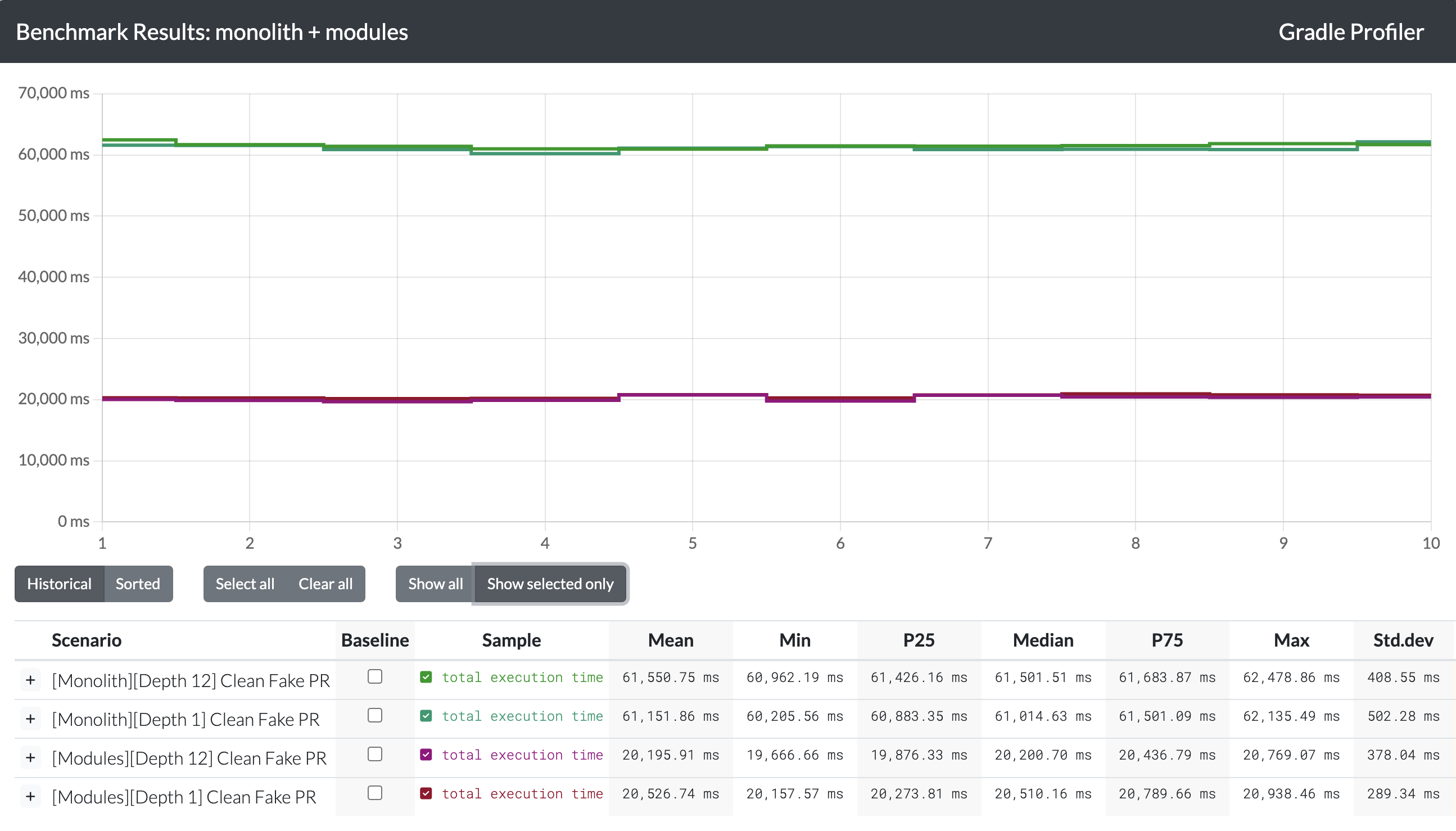This screenshot has height=831, width=1456.
Task: Uncheck total execution time for [Modules][Depth 1]
Action: tap(426, 793)
